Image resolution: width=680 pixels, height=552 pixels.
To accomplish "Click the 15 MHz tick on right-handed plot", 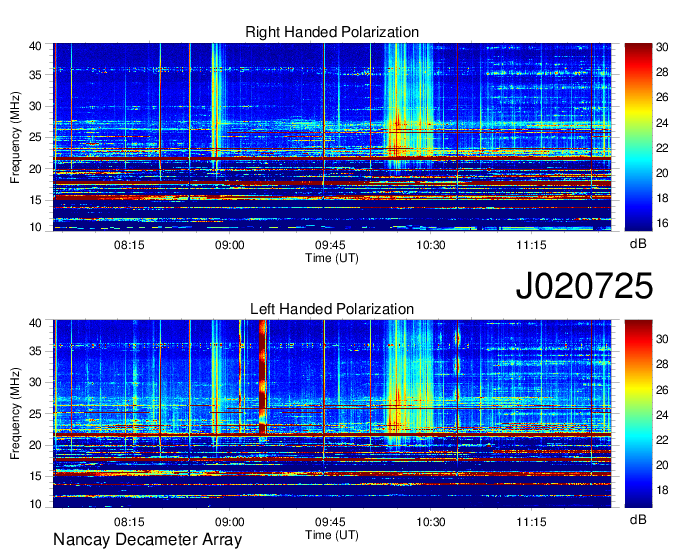I will pyautogui.click(x=35, y=200).
